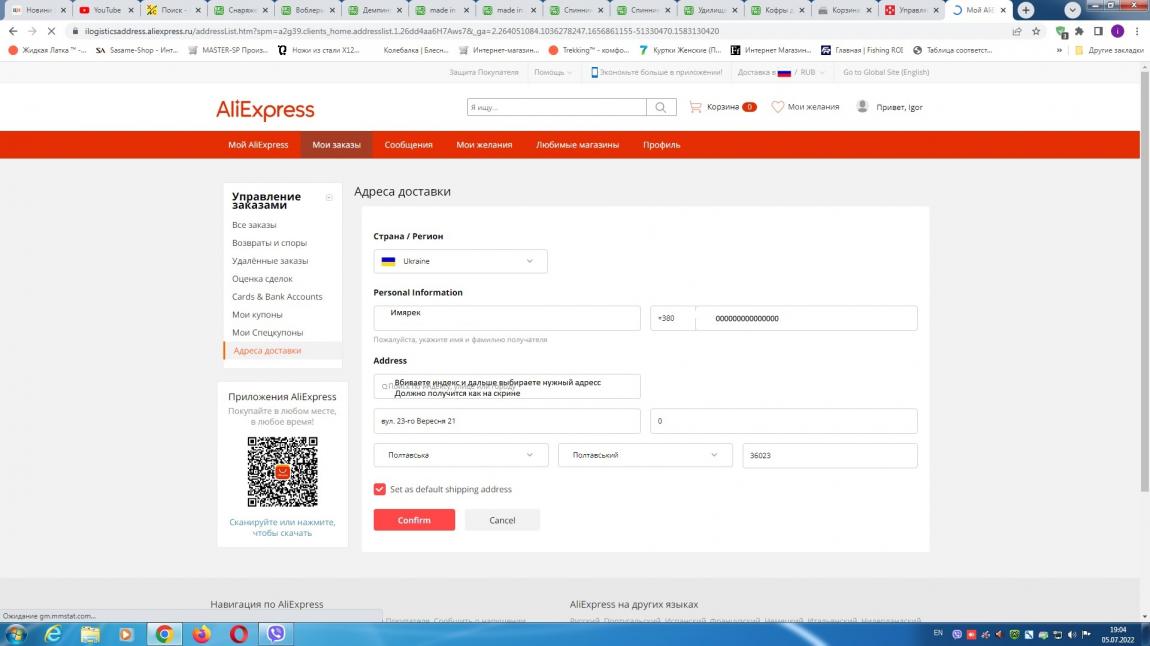Open Мои желания in red navigation bar
Screen dimensions: 1150x646
[484, 144]
